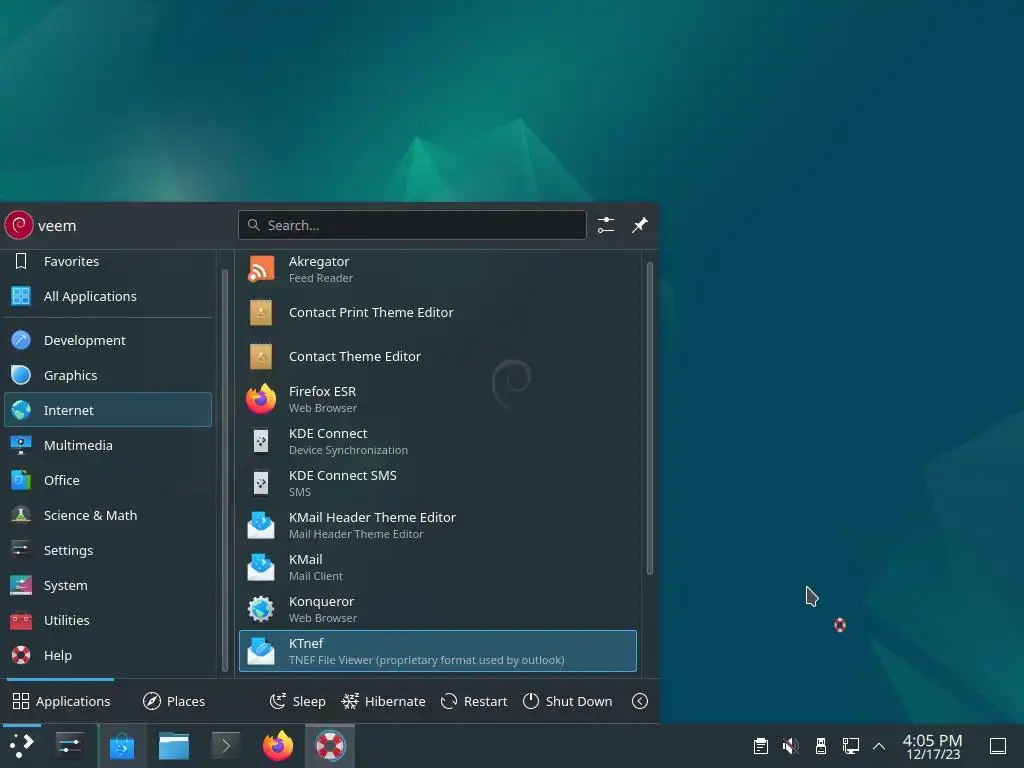This screenshot has height=768, width=1024.
Task: Launch KTnef TNEF file viewer
Action: point(438,650)
